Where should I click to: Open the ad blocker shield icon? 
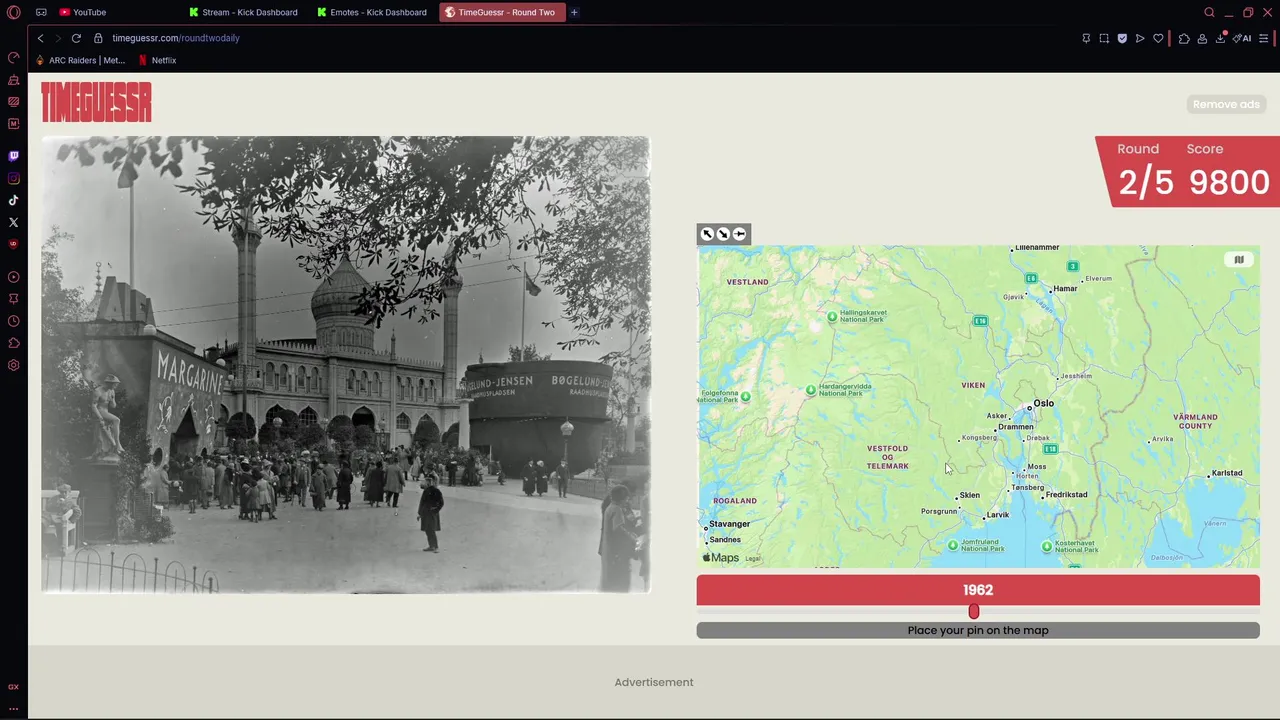click(1122, 38)
